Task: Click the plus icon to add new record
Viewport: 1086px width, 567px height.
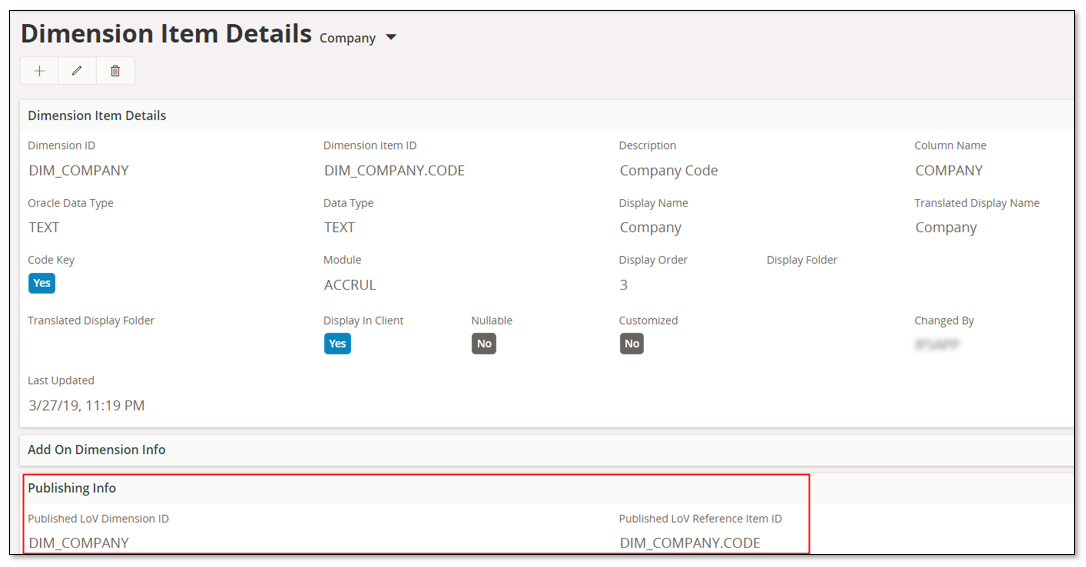Action: point(40,71)
